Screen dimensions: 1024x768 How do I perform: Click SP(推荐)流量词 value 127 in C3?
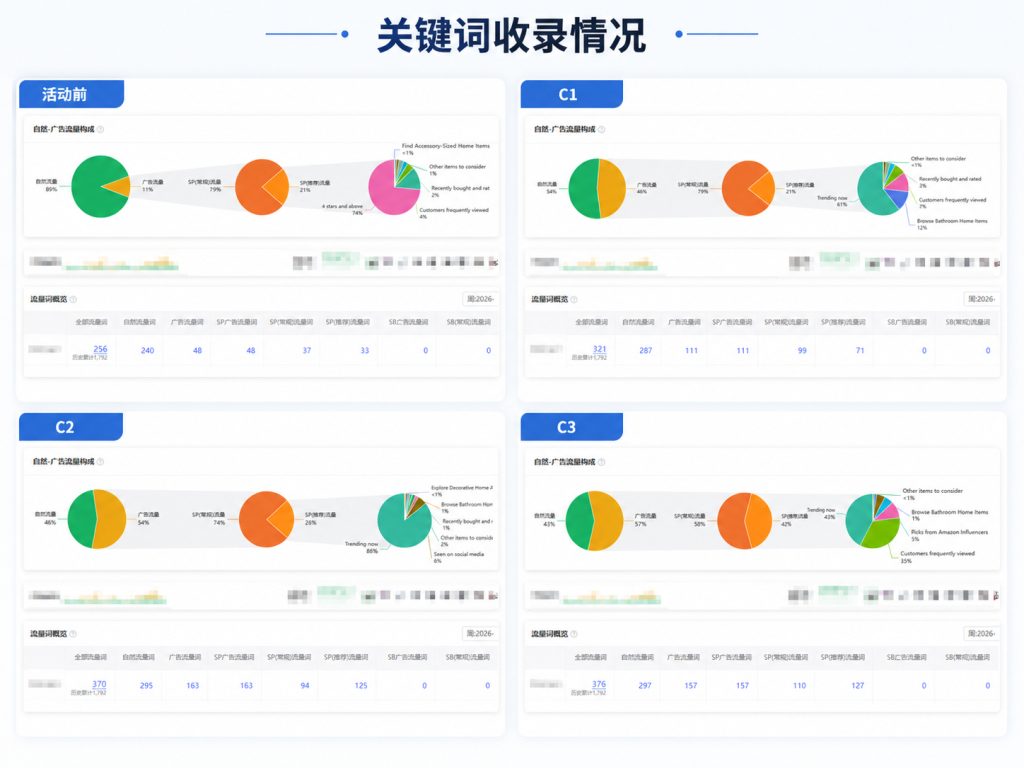[x=857, y=686]
